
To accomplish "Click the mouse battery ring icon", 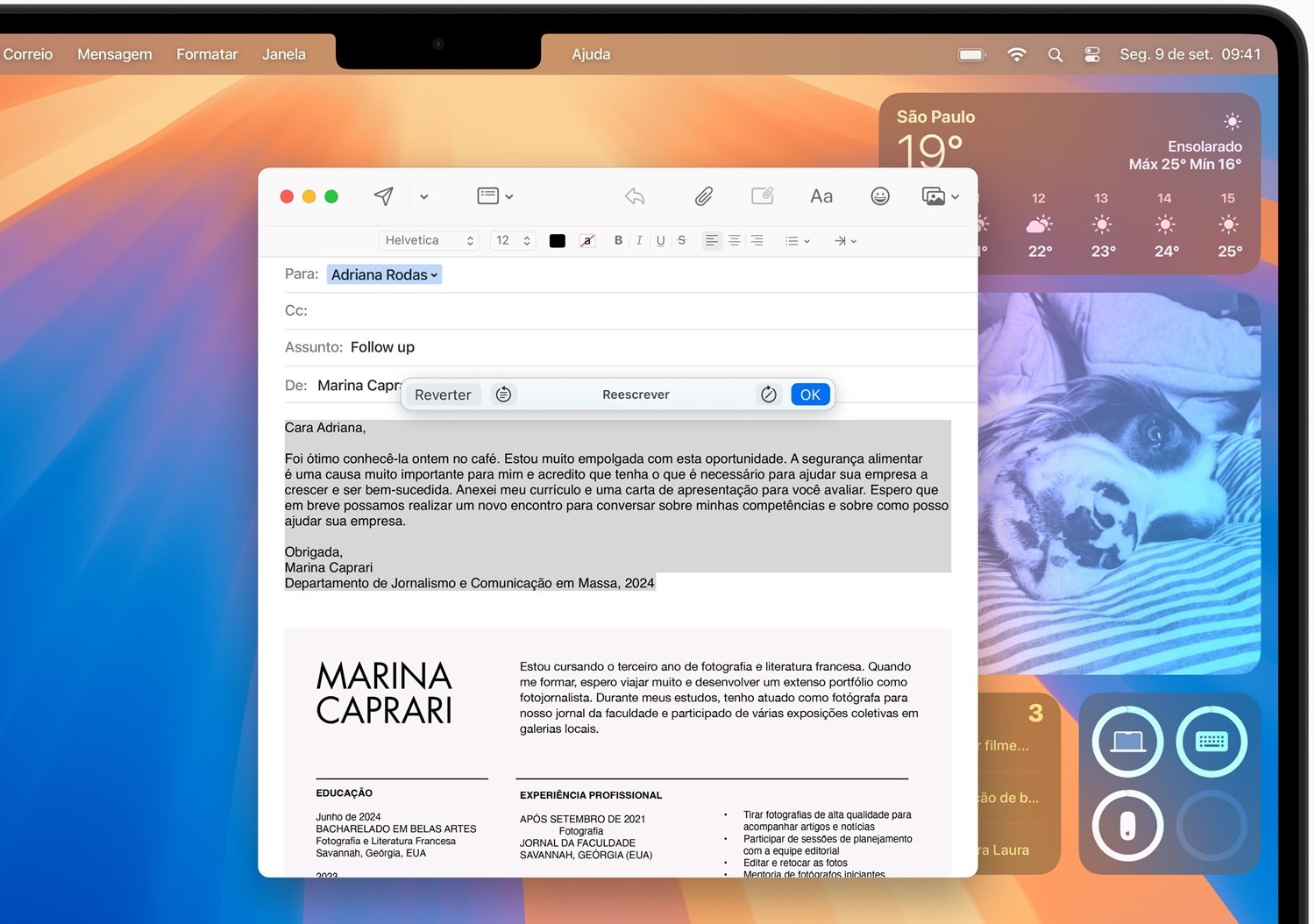I will [1127, 826].
